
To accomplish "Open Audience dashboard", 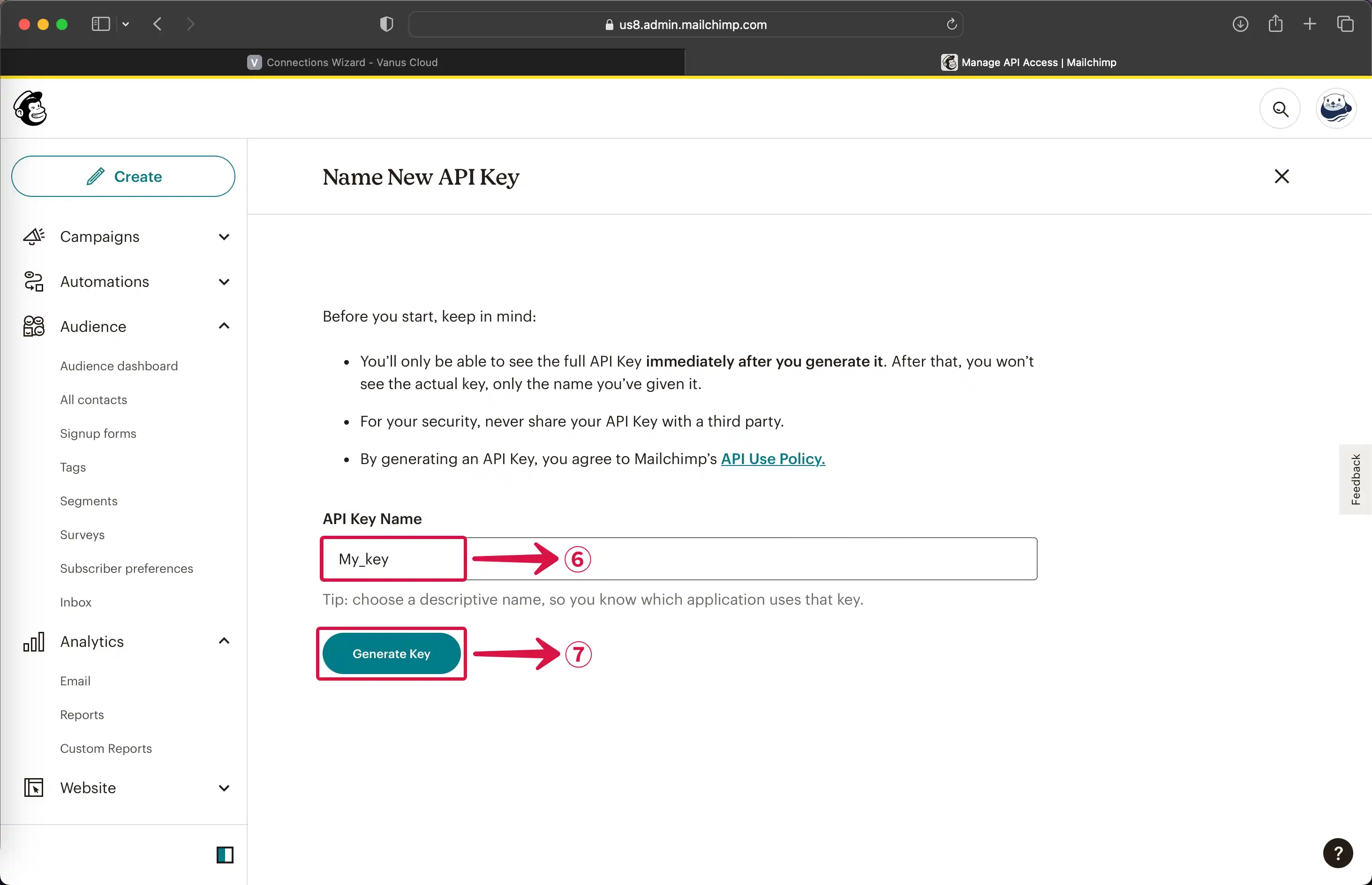I will click(119, 366).
